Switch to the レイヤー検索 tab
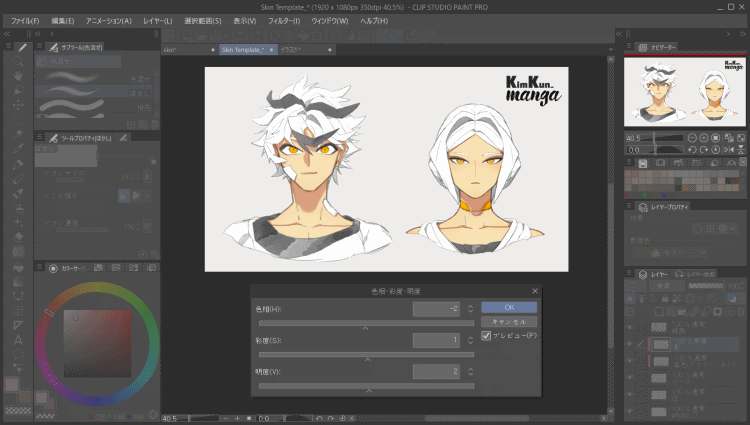The height and width of the screenshot is (425, 750). (x=695, y=274)
